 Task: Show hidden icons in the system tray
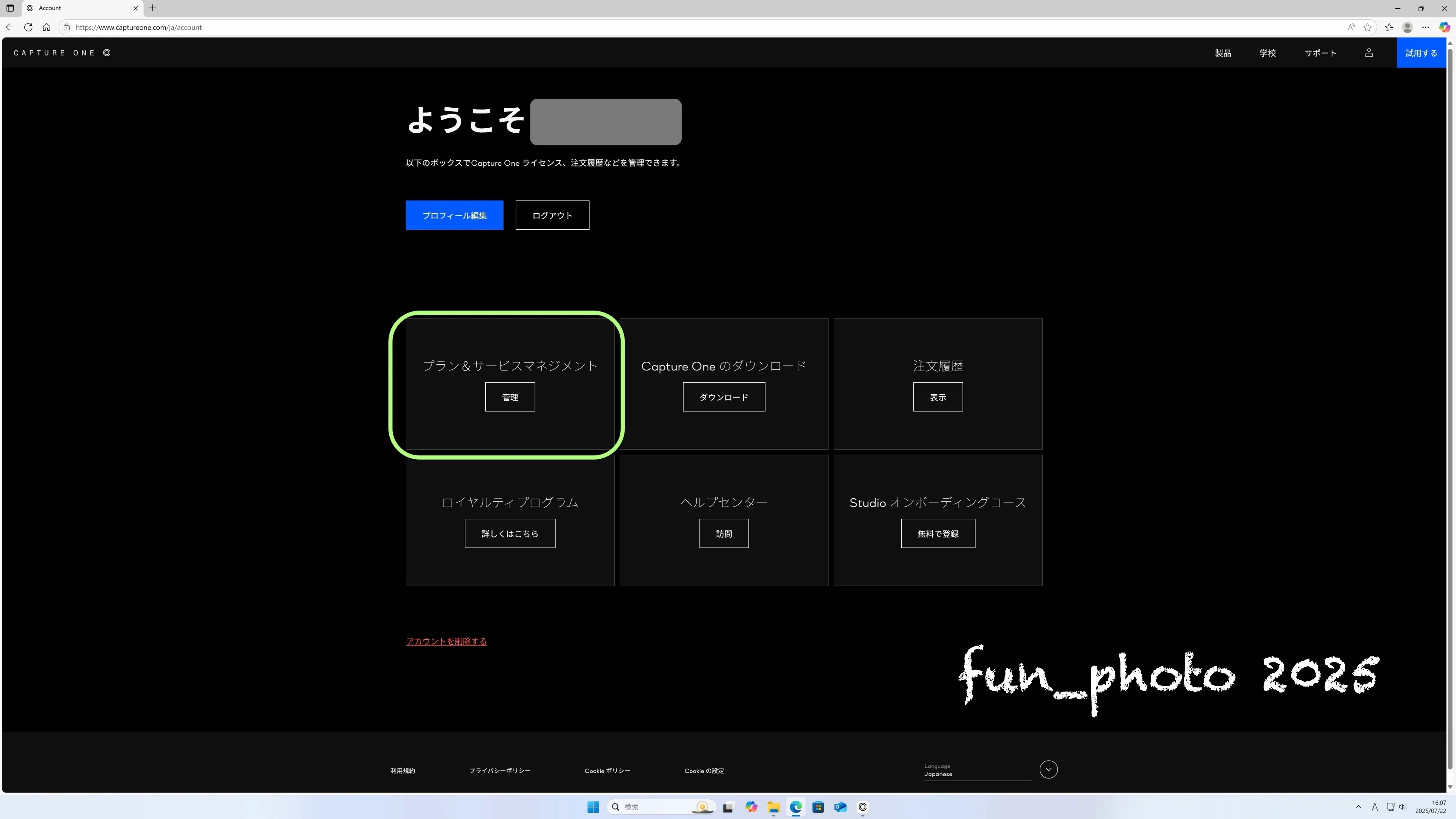1358,807
